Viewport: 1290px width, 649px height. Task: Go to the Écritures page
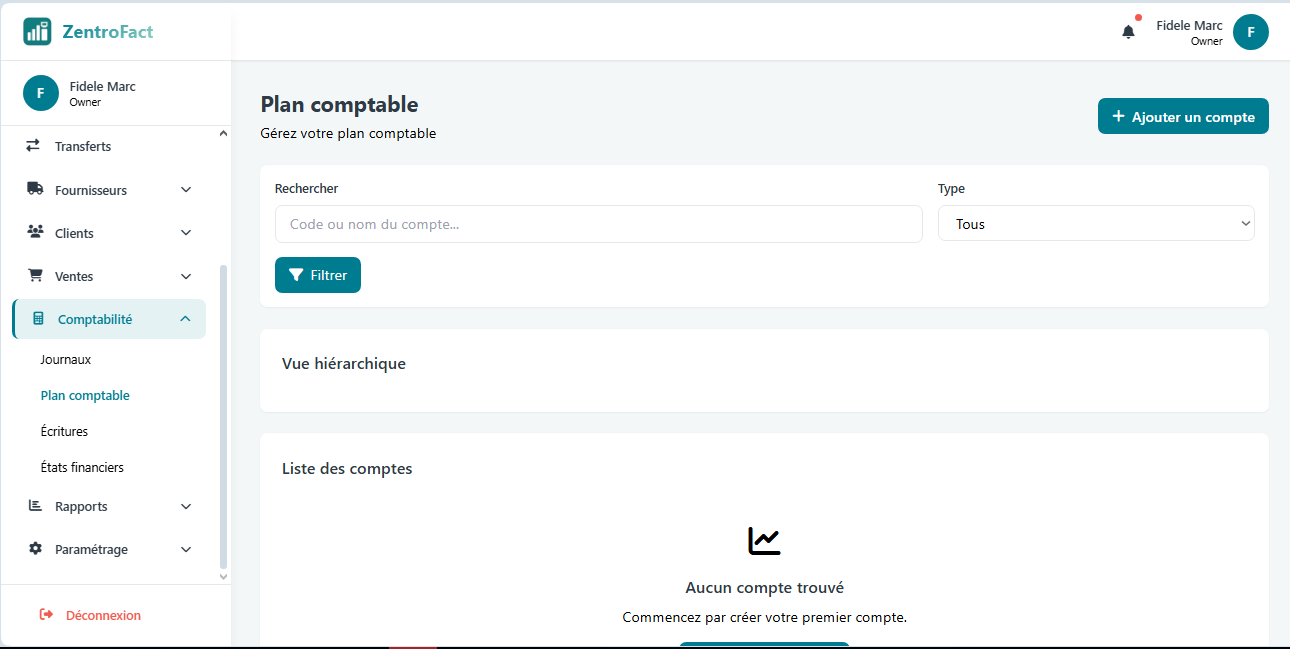[64, 431]
